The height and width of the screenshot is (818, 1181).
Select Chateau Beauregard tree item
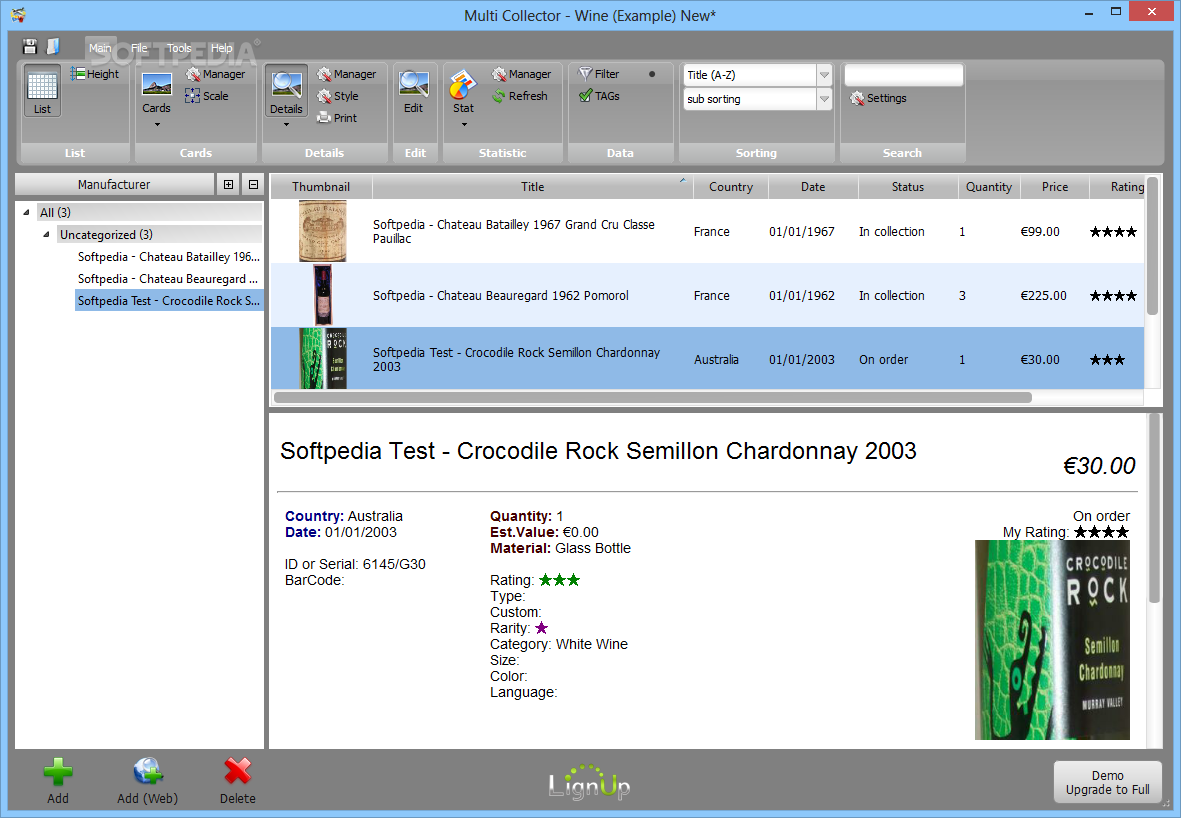pos(167,279)
